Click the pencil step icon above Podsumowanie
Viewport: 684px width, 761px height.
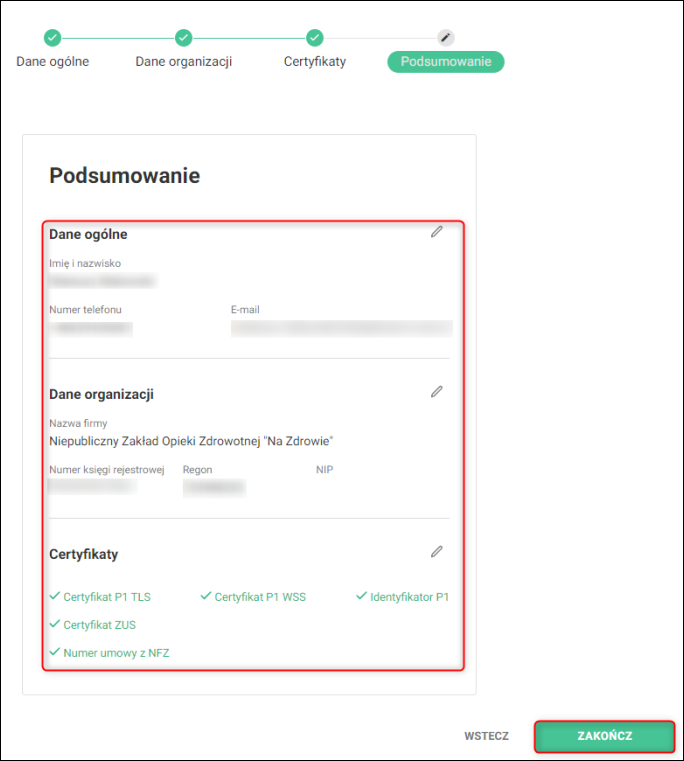coord(446,38)
